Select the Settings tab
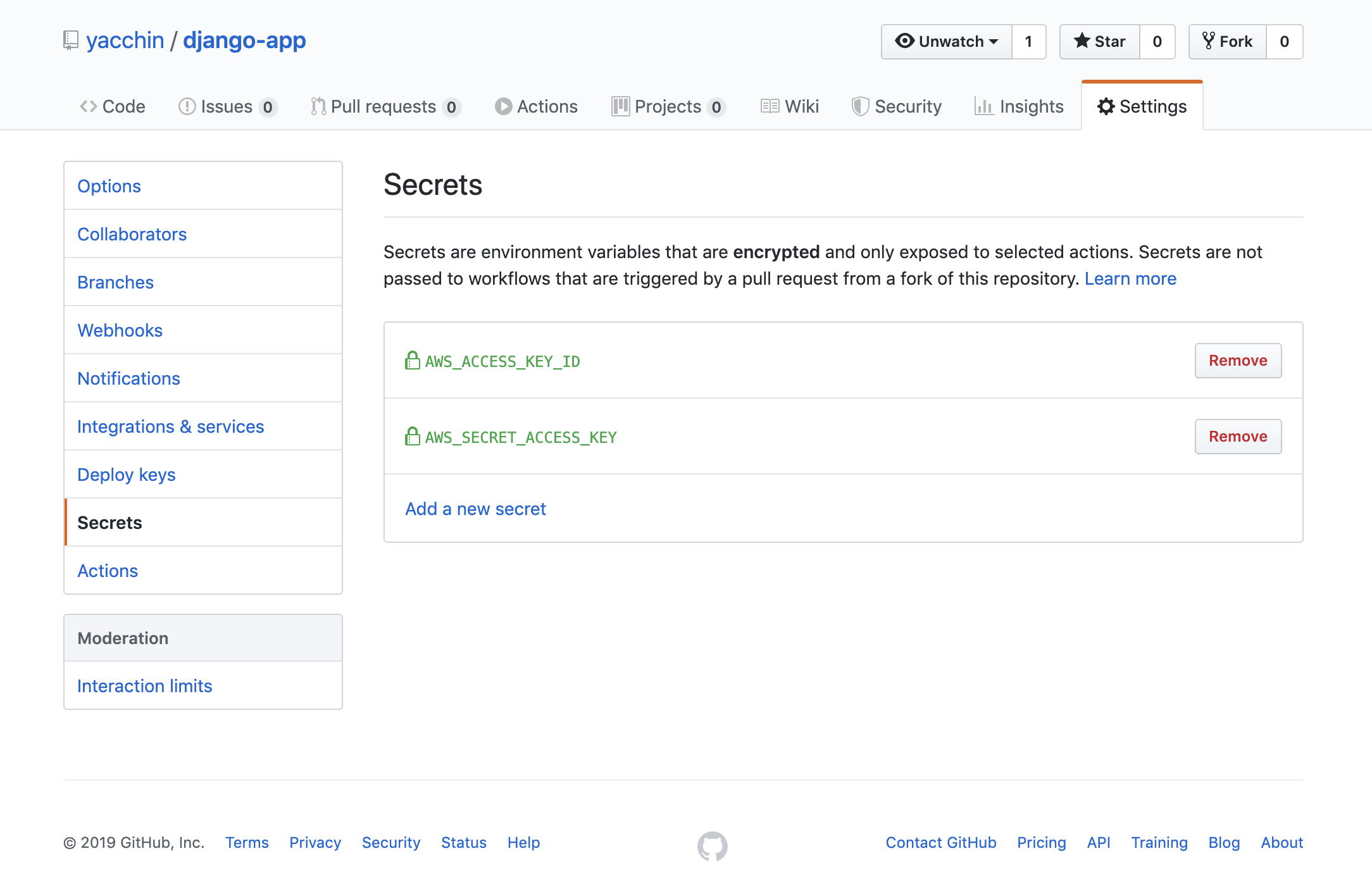Screen dimensions: 1372x882 [x=1142, y=106]
